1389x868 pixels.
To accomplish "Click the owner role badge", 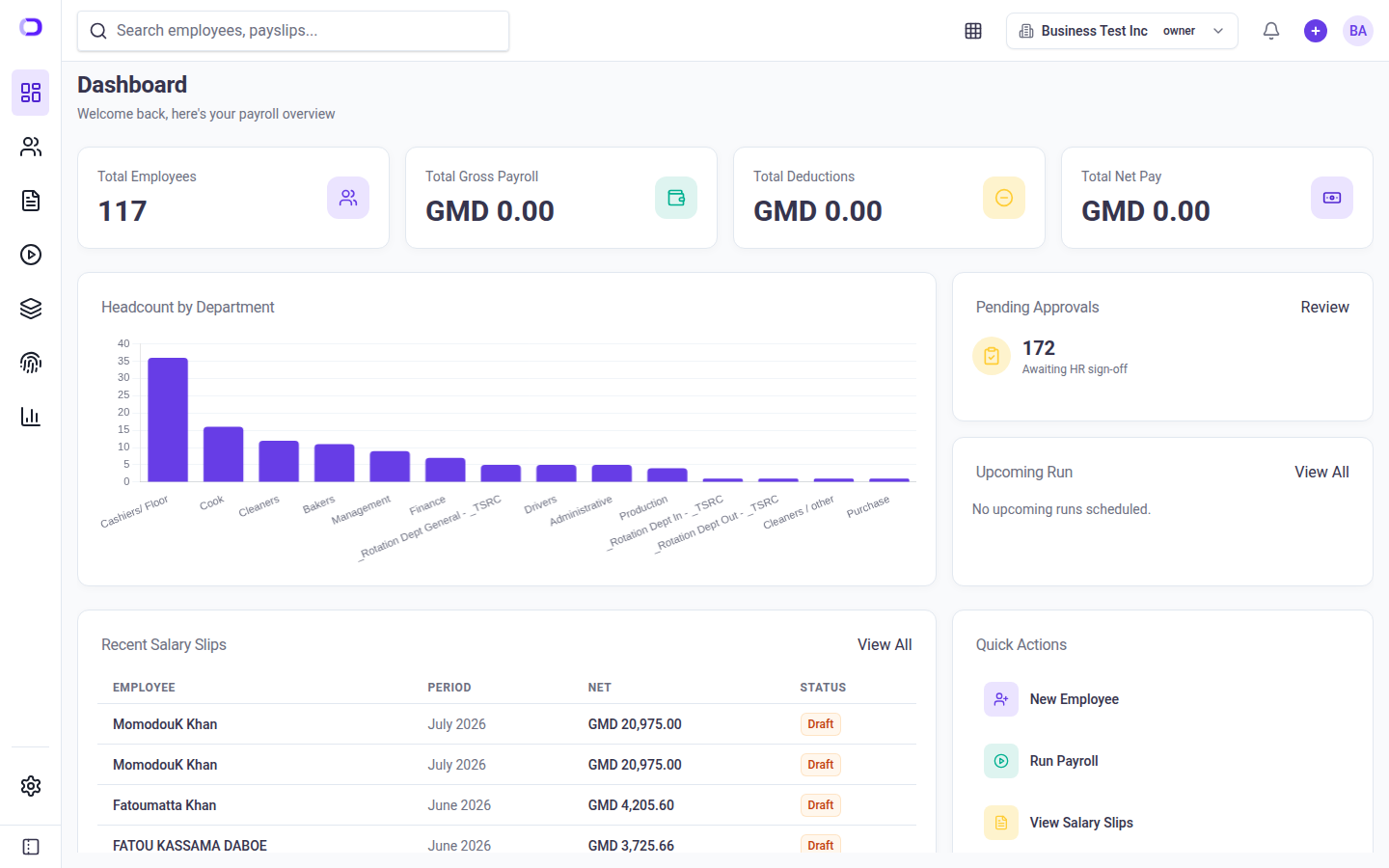I will coord(1179,31).
